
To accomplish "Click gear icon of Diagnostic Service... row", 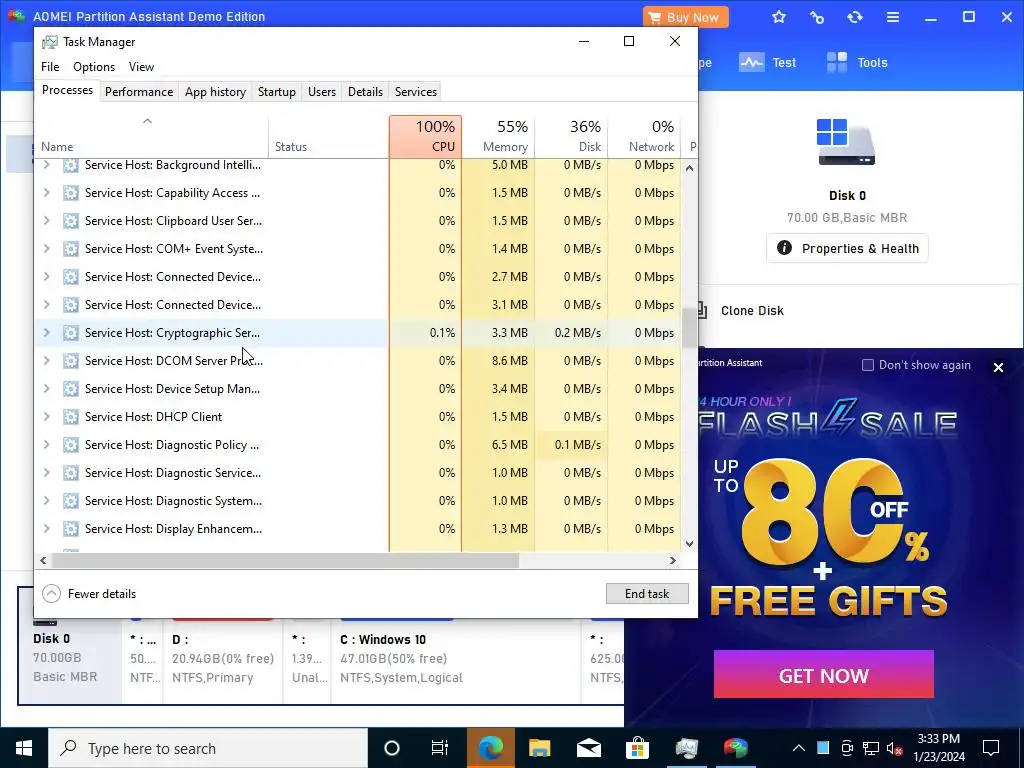I will (x=71, y=473).
